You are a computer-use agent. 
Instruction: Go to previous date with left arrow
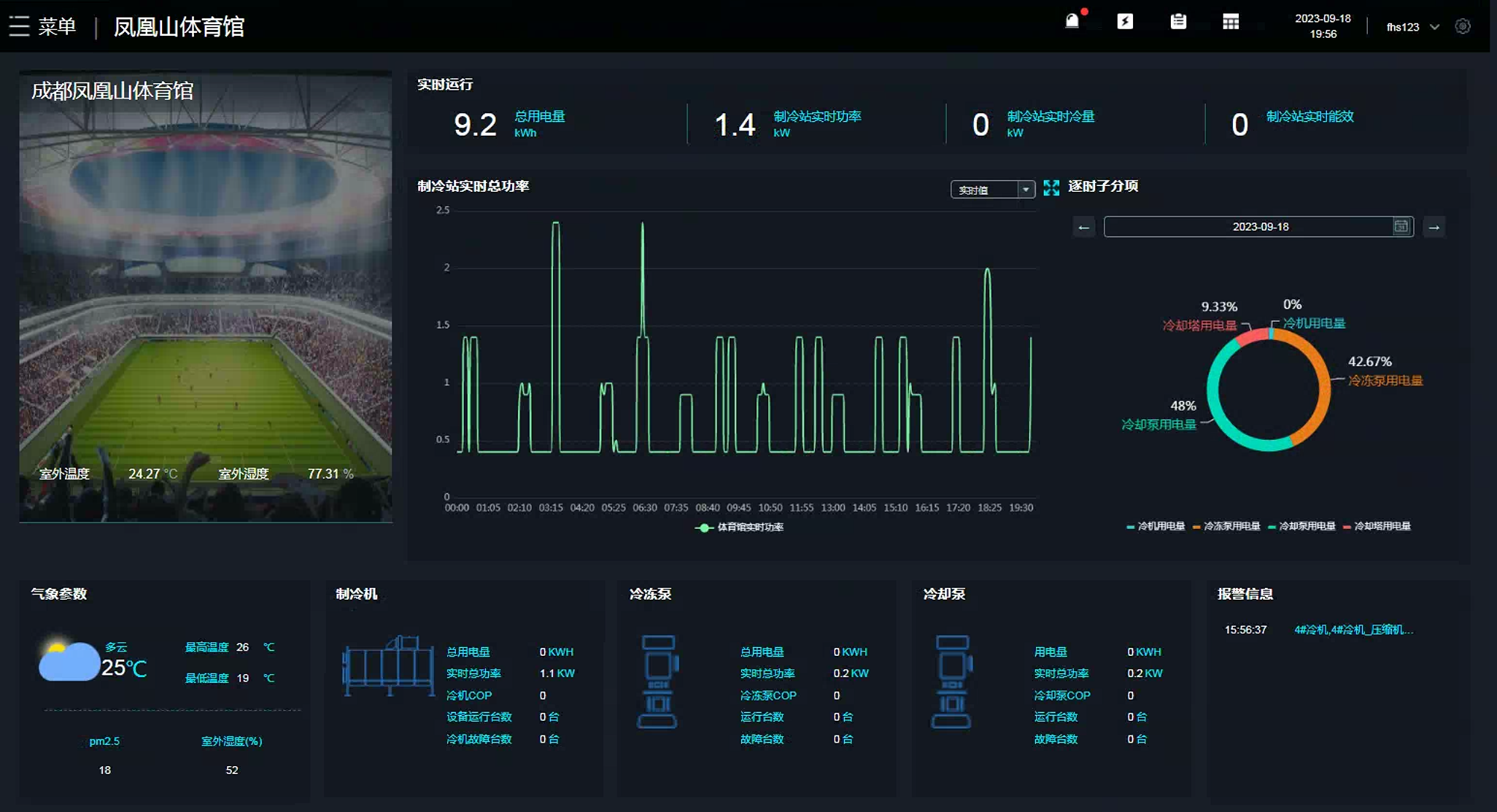1083,228
